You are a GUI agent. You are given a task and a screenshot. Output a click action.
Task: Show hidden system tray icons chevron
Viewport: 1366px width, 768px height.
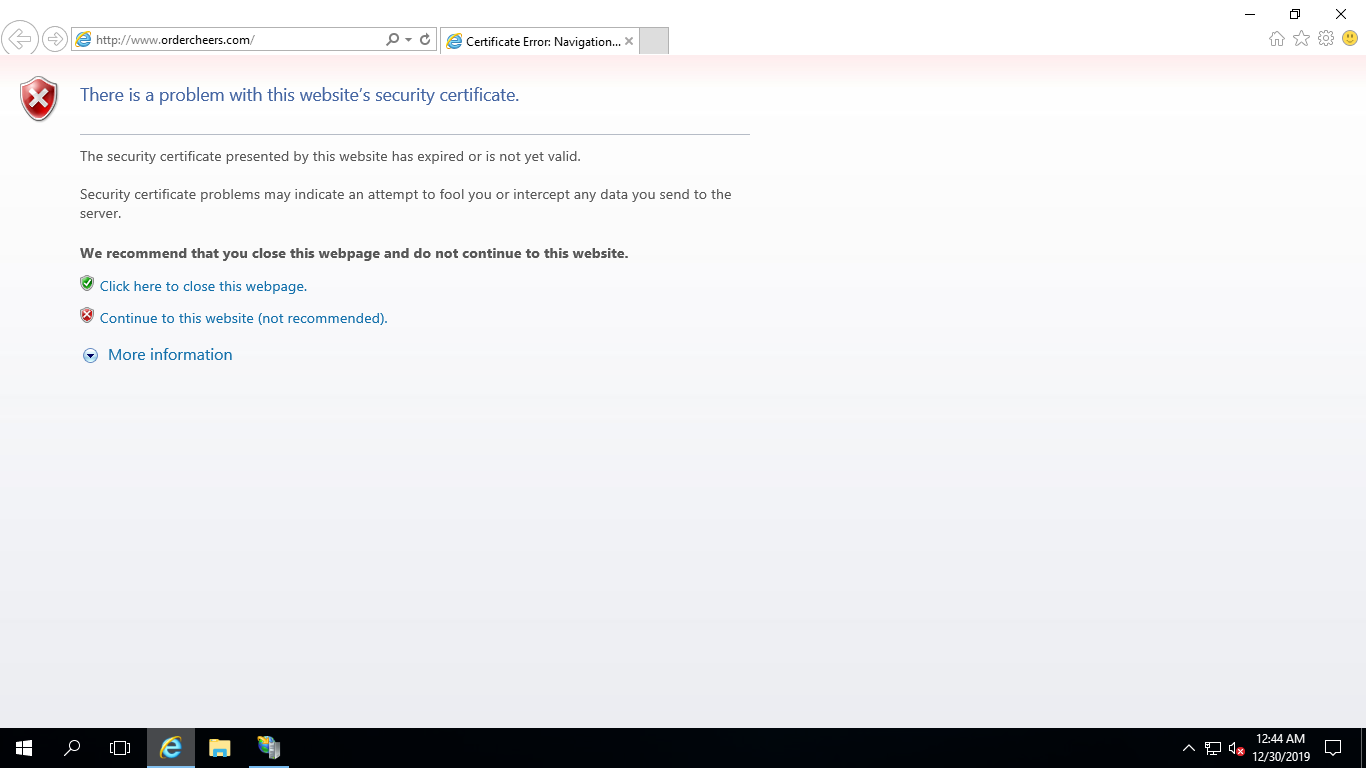click(x=1188, y=748)
